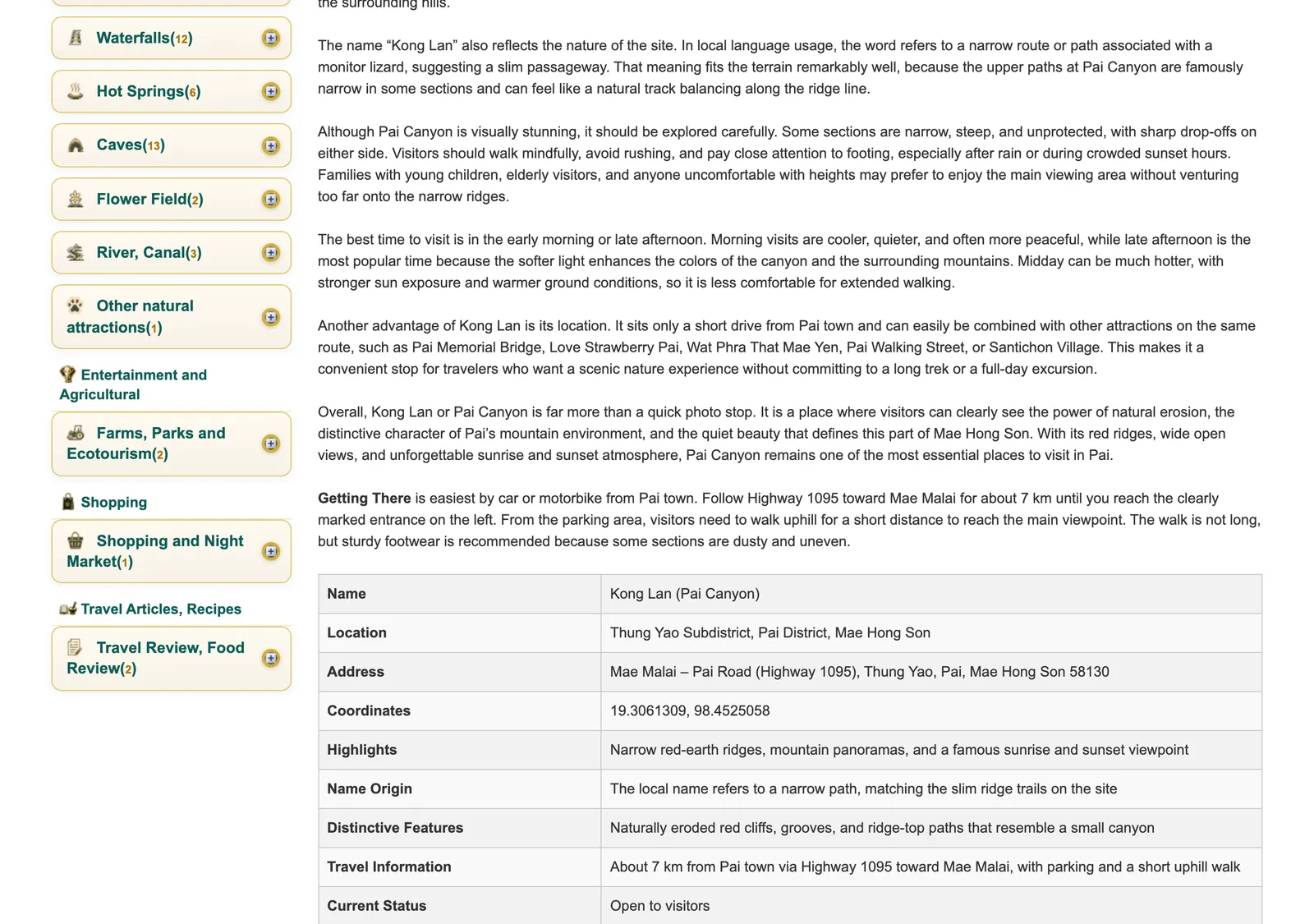1314x924 pixels.
Task: Expand Shopping and Night Market plus button
Action: click(271, 551)
